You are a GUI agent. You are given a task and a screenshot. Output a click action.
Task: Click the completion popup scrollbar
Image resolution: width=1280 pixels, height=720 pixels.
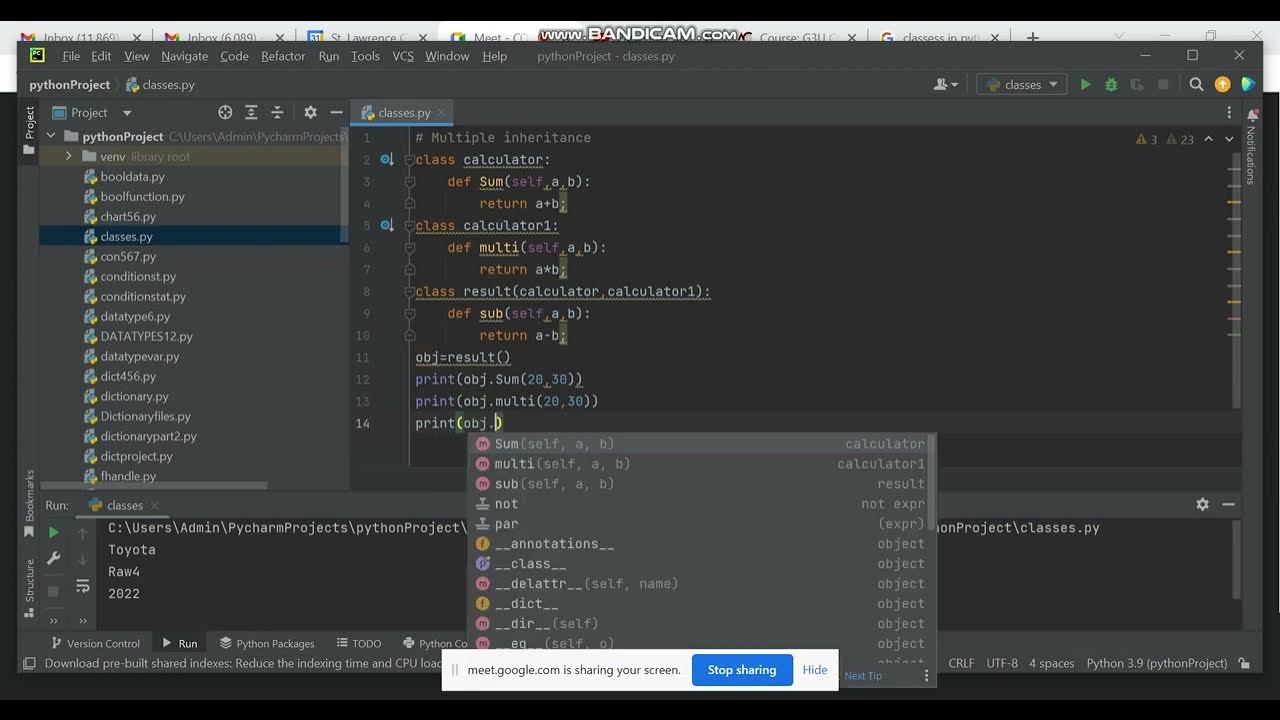pyautogui.click(x=932, y=482)
